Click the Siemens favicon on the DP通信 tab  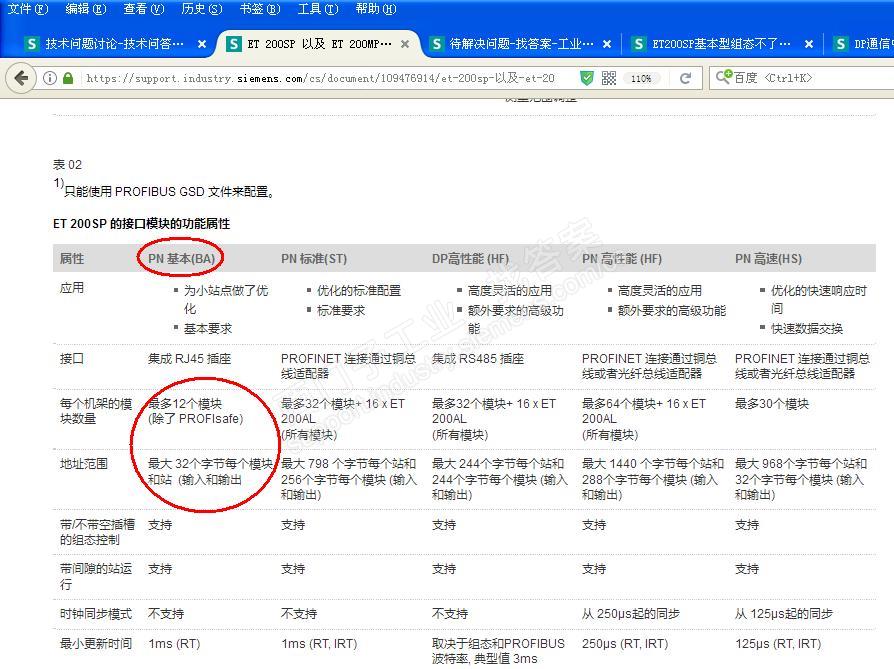(840, 44)
